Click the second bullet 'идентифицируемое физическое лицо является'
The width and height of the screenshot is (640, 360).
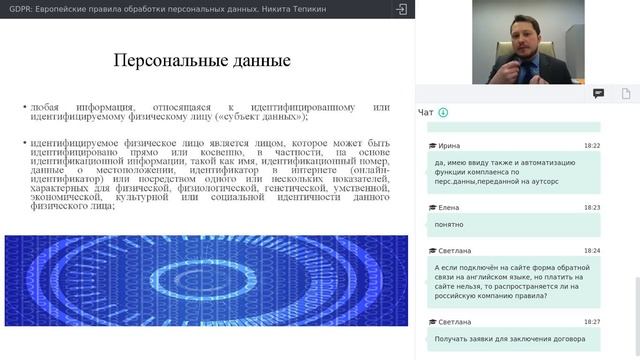210,174
